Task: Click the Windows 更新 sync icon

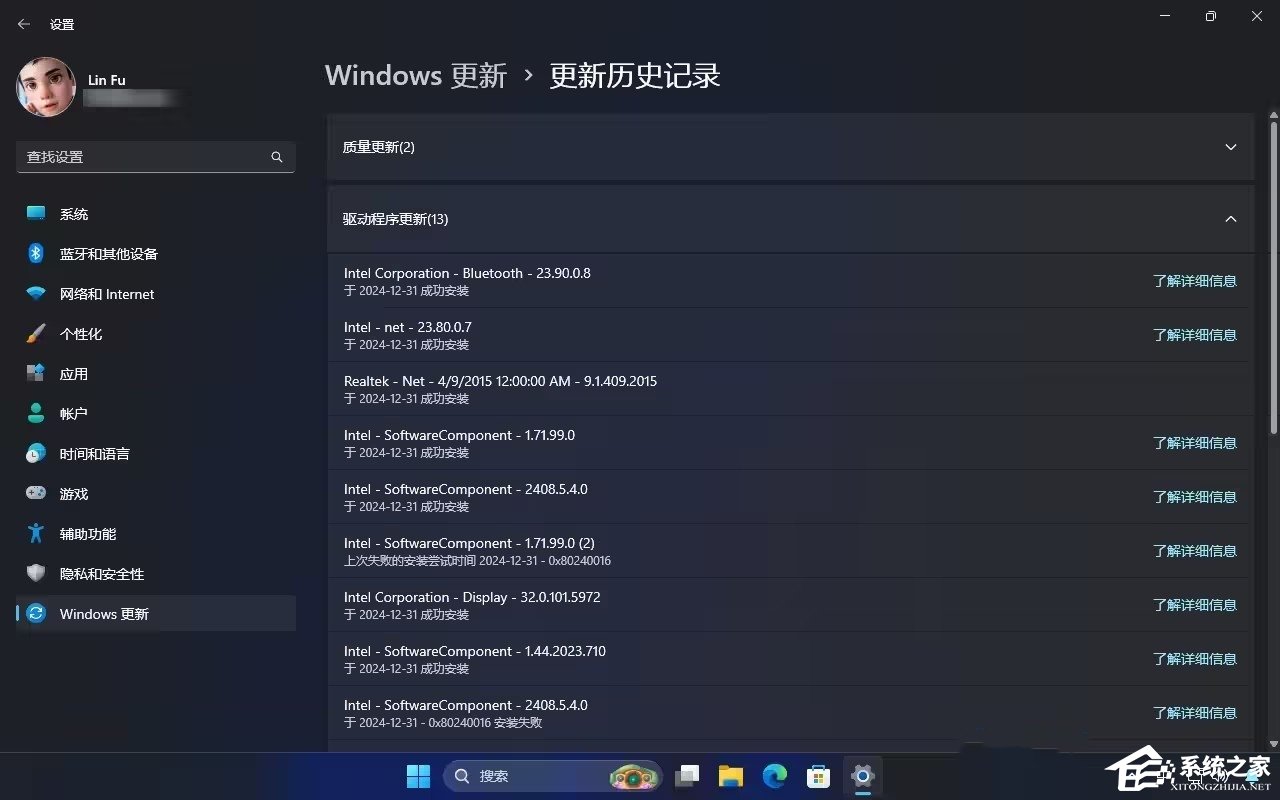Action: click(x=36, y=614)
